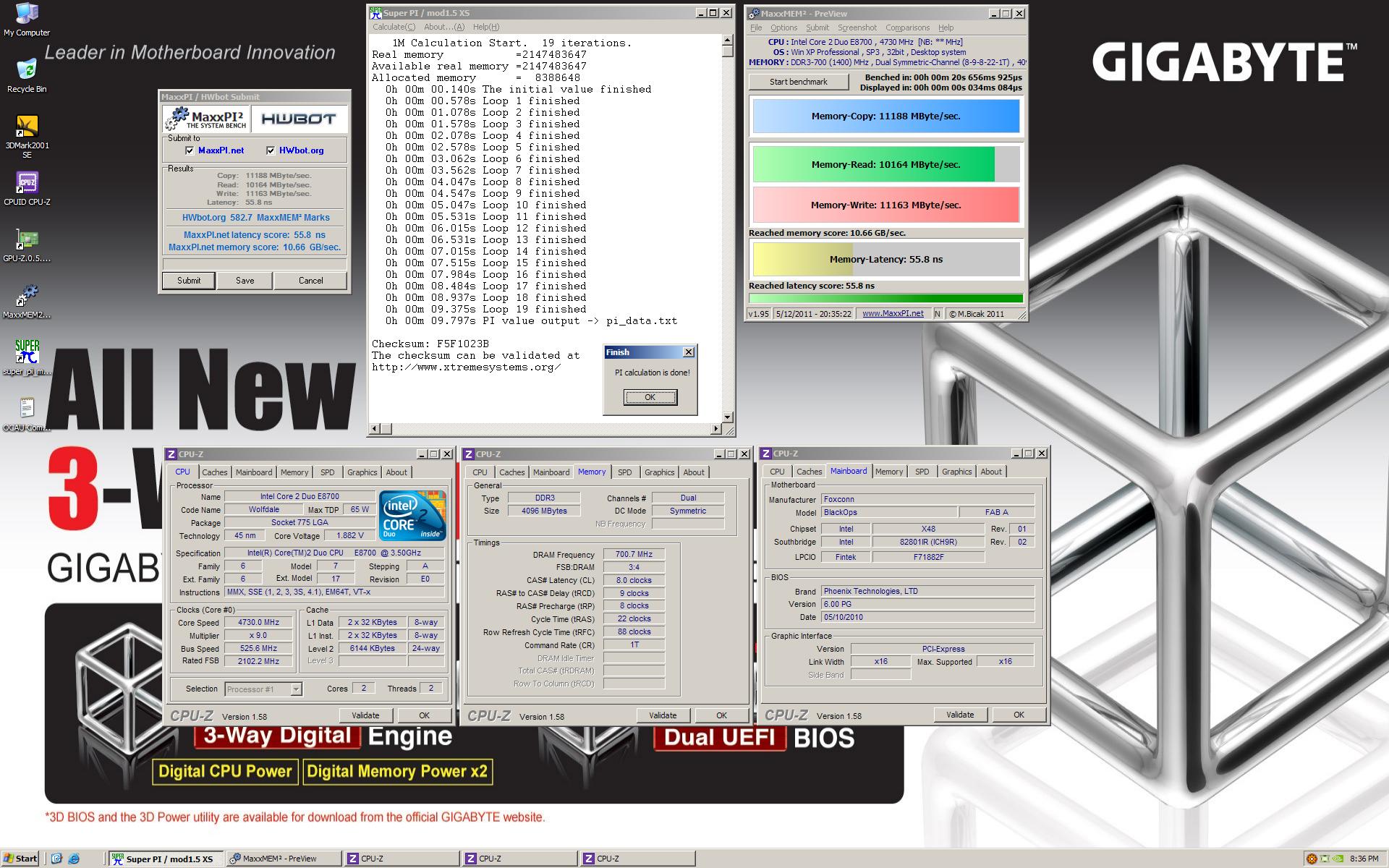
Task: Open www.MaxxPI.net link in status bar
Action: [893, 313]
